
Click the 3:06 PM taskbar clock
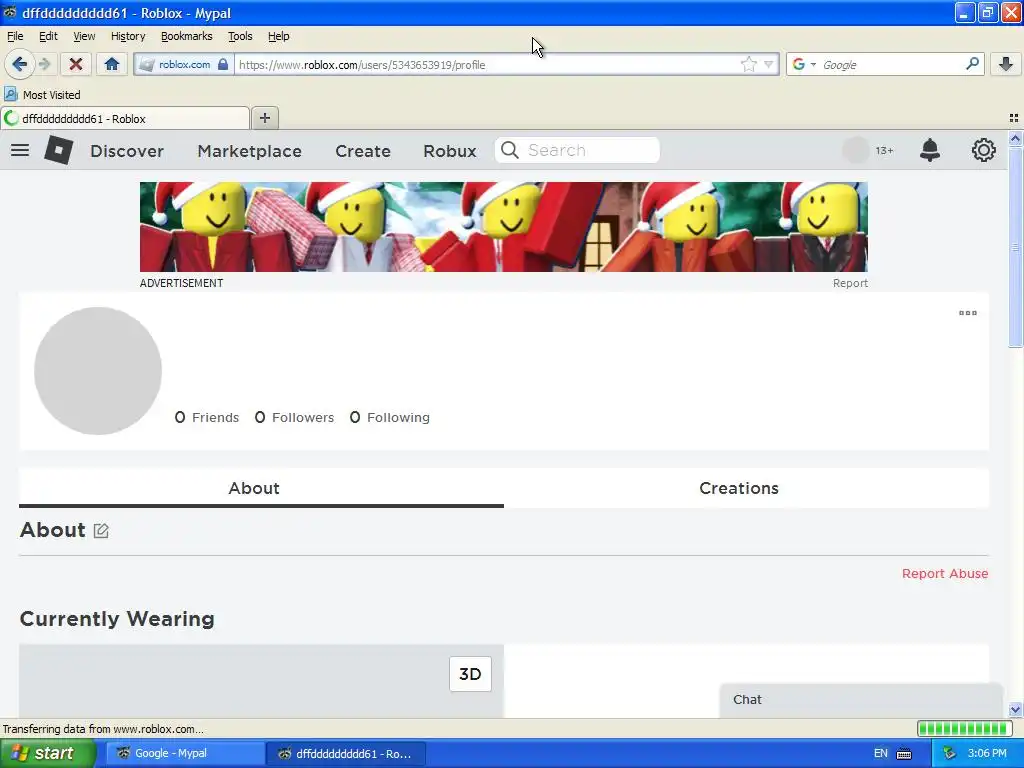coord(987,753)
